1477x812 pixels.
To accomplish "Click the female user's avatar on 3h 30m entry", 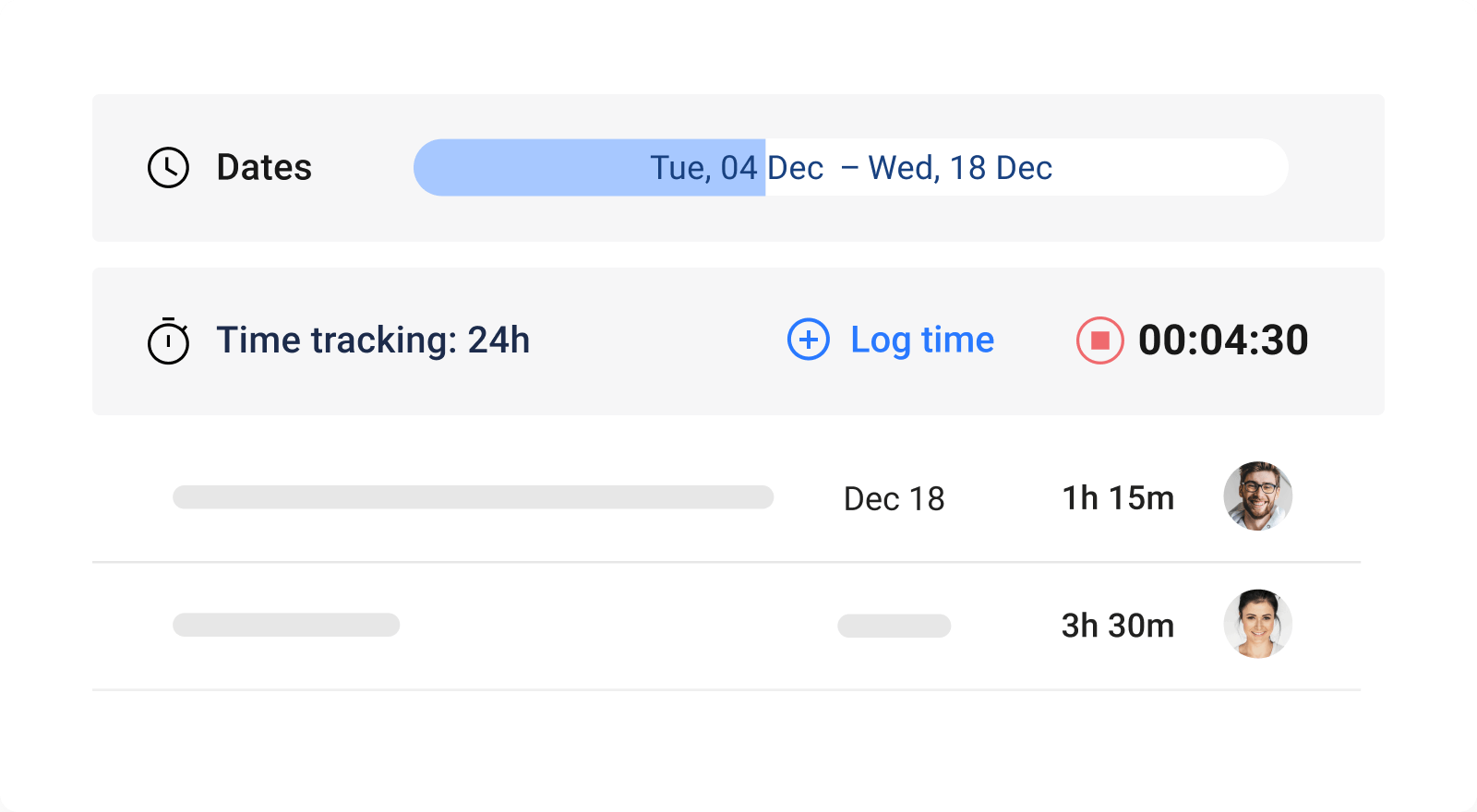I will point(1259,625).
